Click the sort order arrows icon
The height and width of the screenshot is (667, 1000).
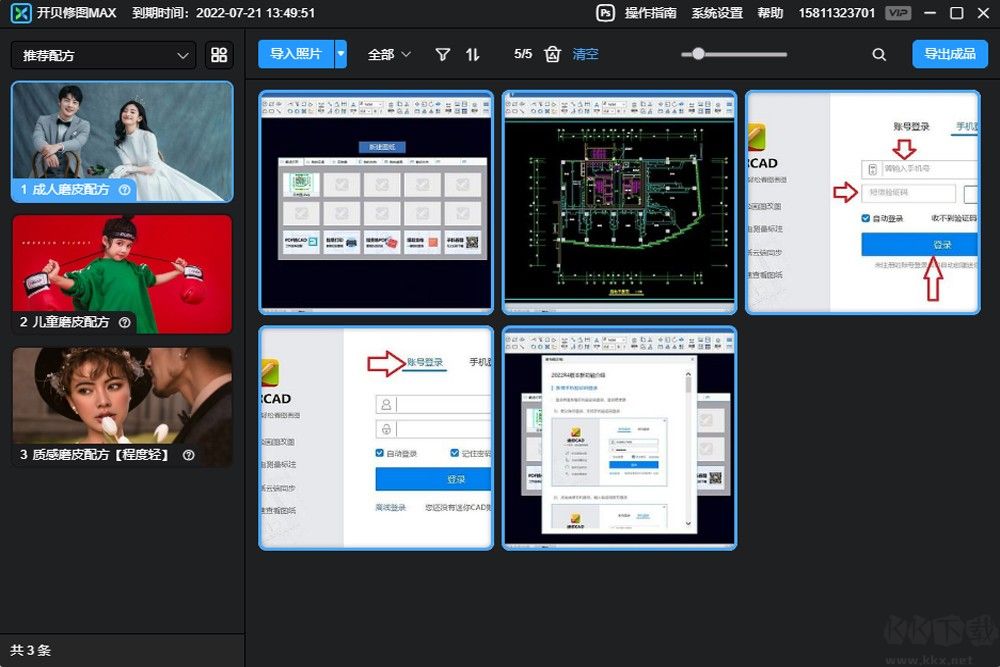coord(473,55)
